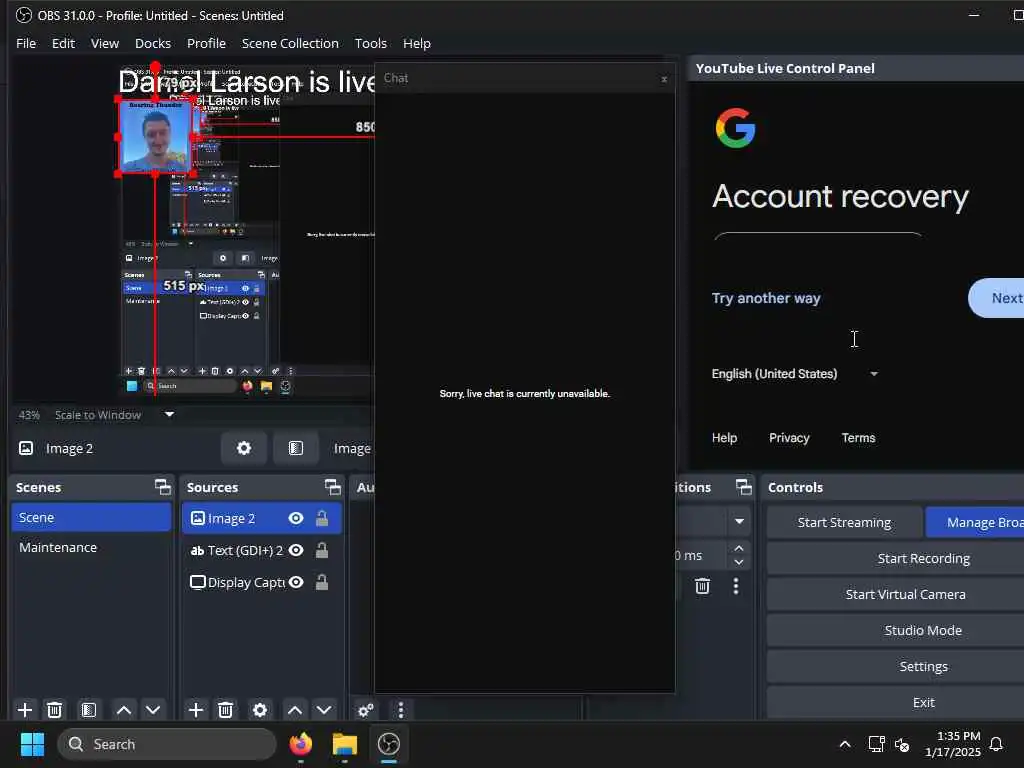Open the Profile menu
This screenshot has width=1024, height=768.
pos(206,43)
